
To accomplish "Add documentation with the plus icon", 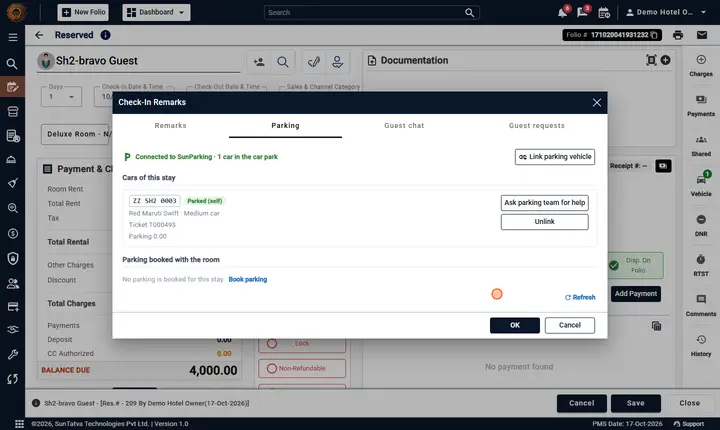I will coord(665,60).
